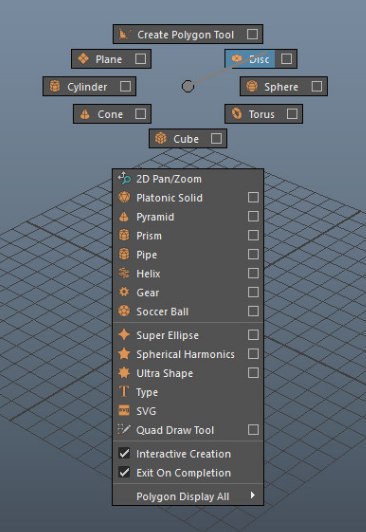Image resolution: width=366 pixels, height=532 pixels.
Task: Open the Pyramid option box
Action: (x=253, y=216)
